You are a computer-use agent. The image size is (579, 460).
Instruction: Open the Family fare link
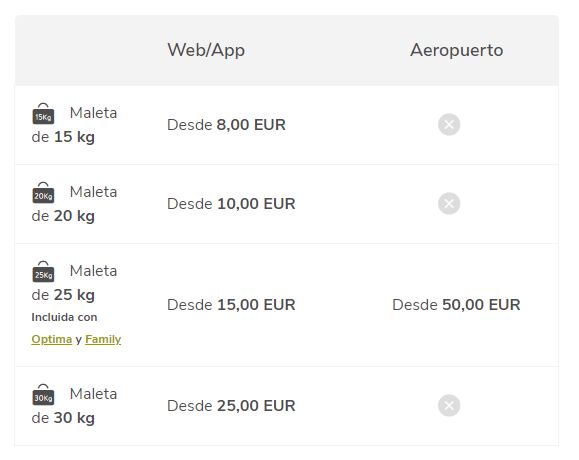(x=103, y=339)
